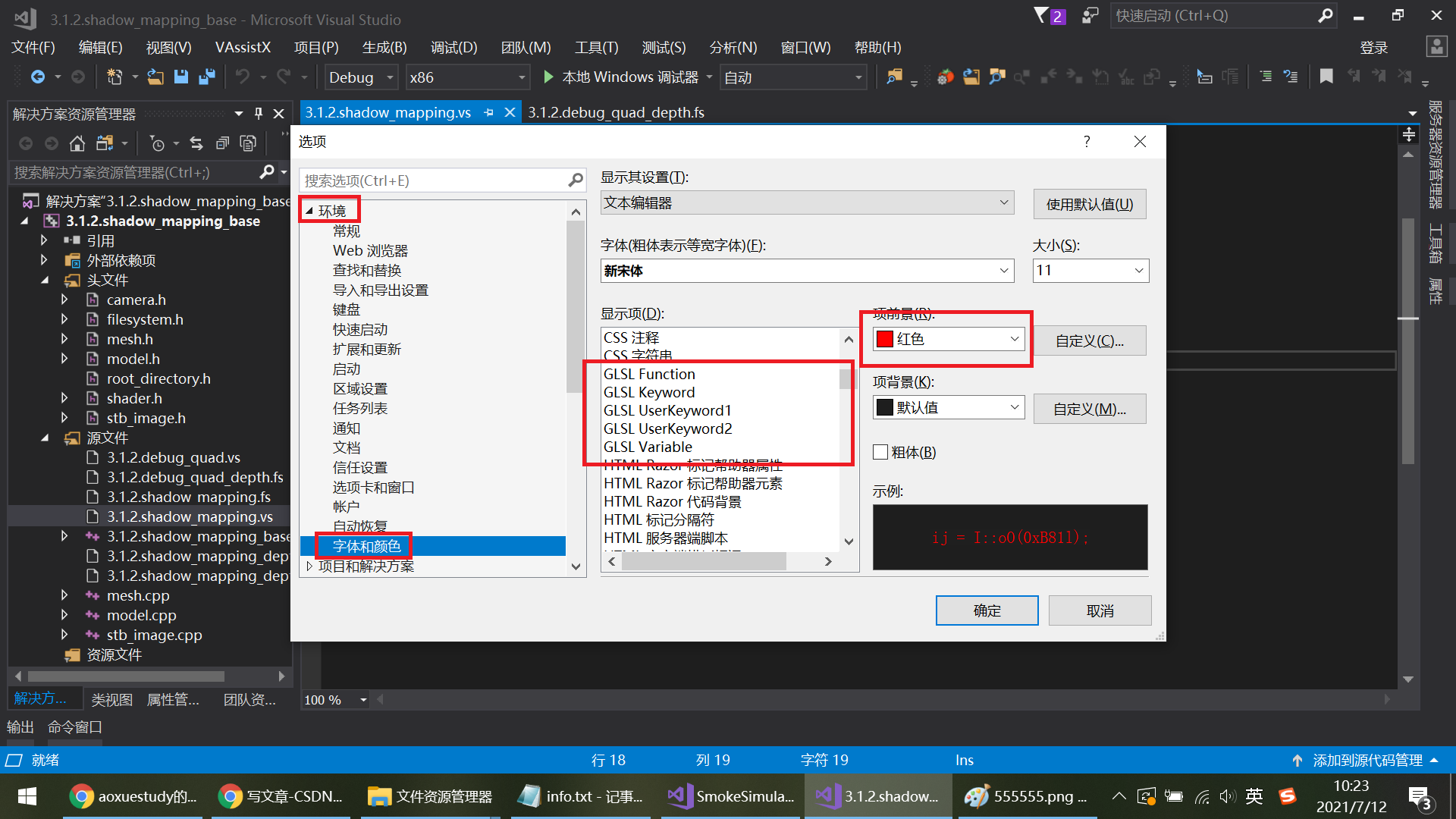The image size is (1456, 819).
Task: Collapse the 环境 tree node
Action: point(309,211)
